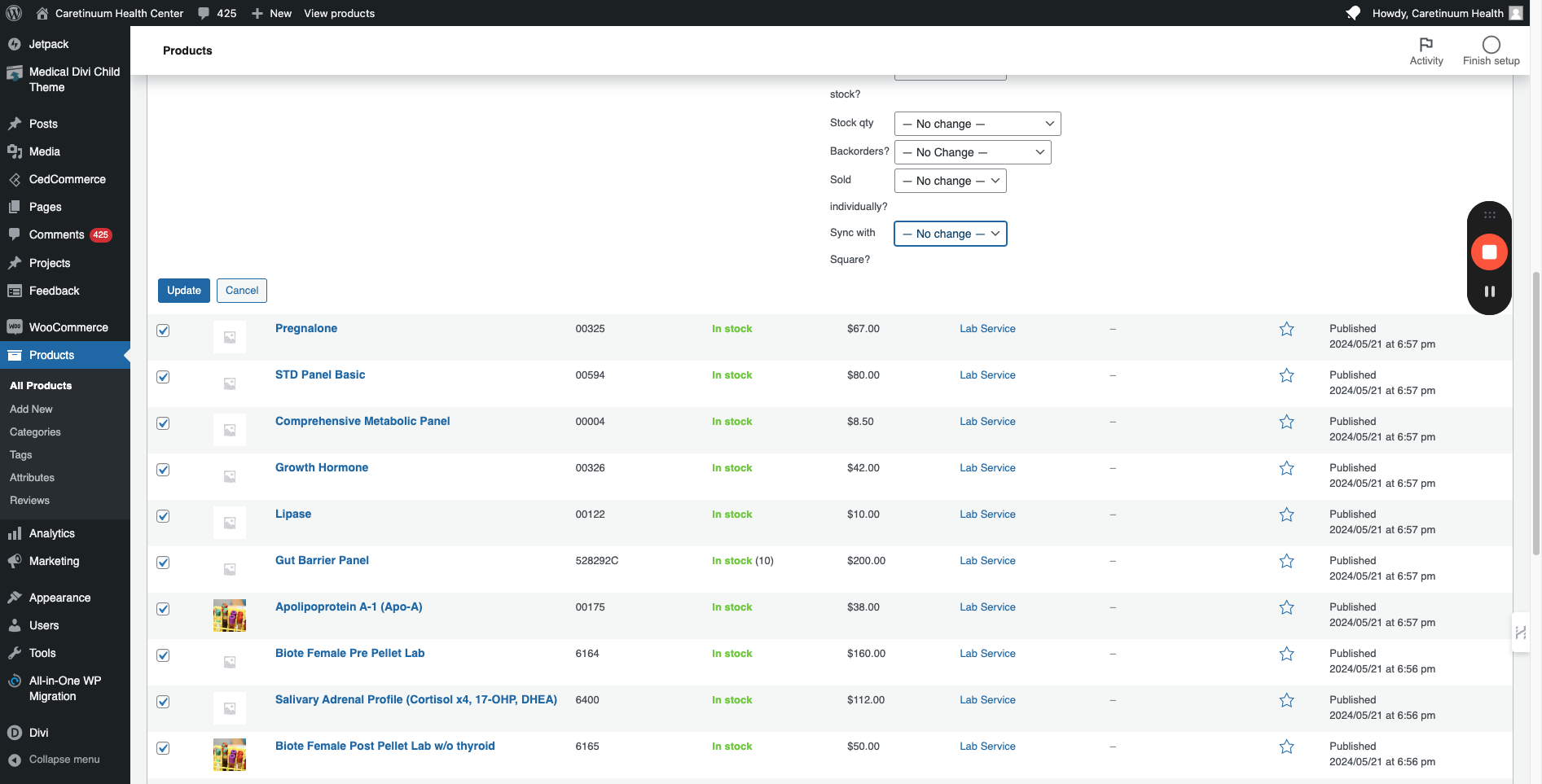The height and width of the screenshot is (784, 1542).
Task: Click the Finish setup circle icon
Action: pos(1491,44)
